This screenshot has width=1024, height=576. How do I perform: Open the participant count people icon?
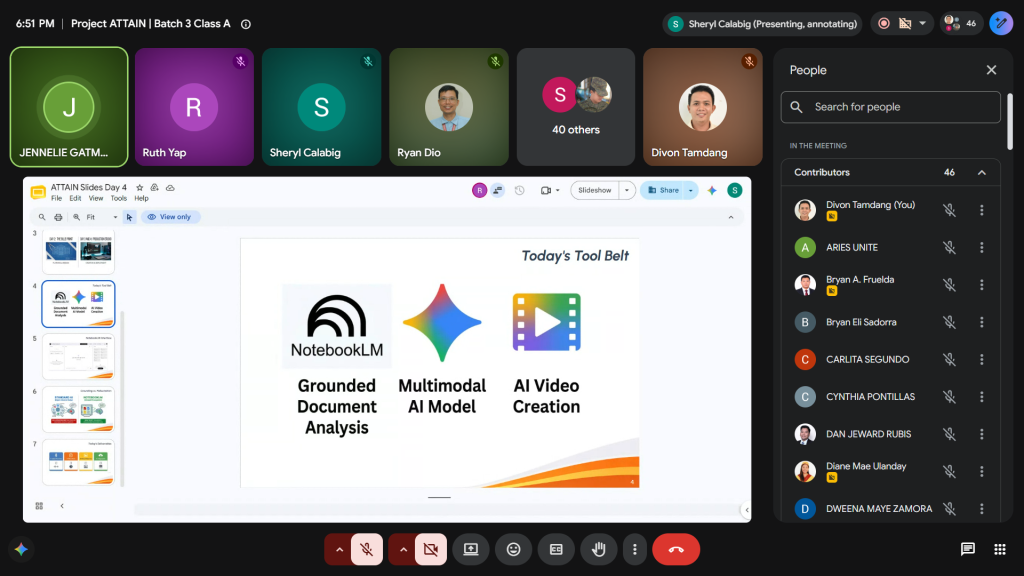pos(961,24)
